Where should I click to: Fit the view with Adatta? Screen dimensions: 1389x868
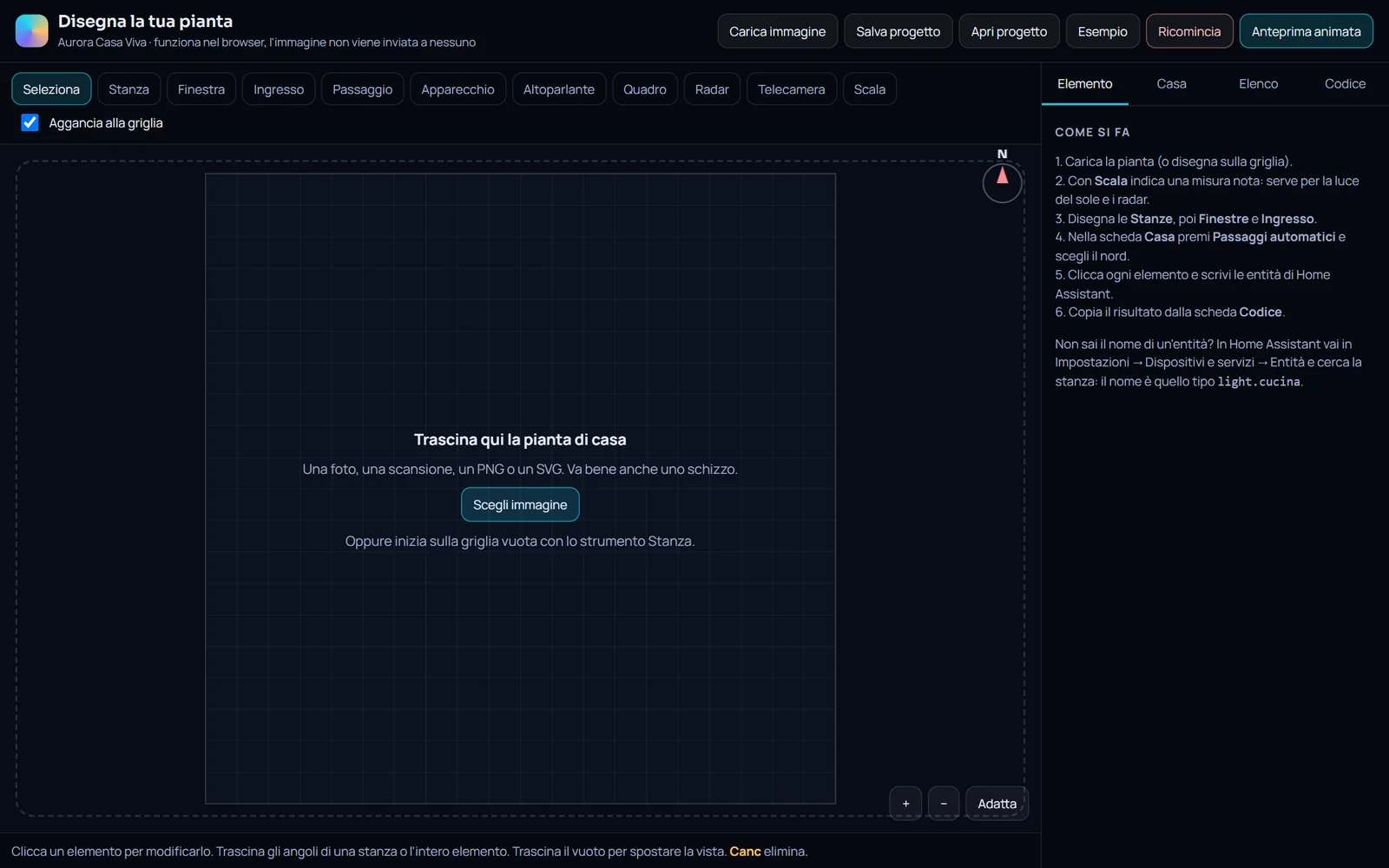[997, 803]
